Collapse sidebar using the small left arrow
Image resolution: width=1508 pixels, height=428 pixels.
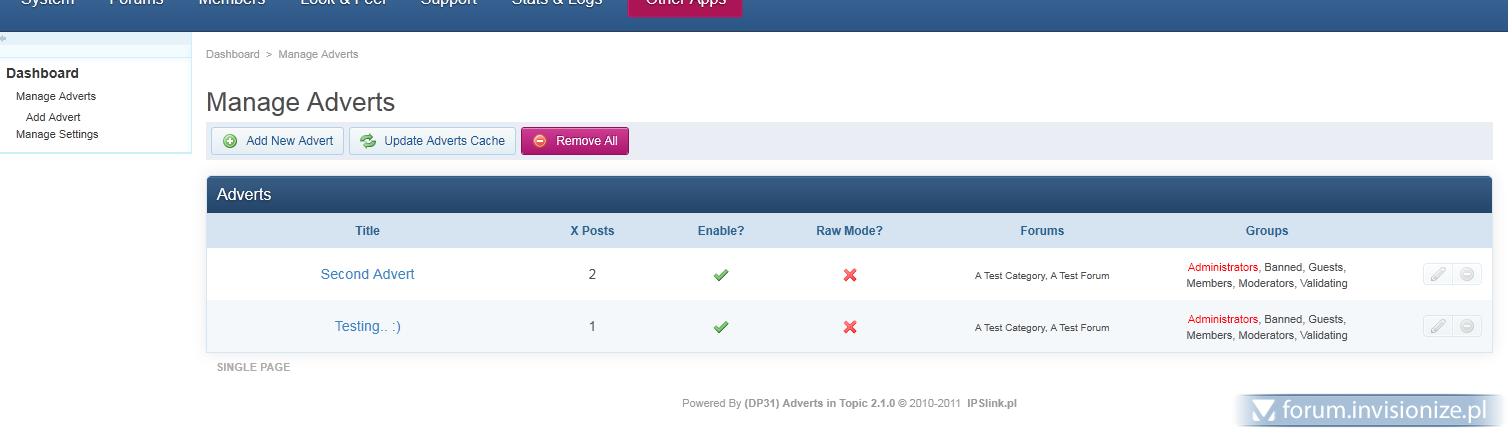[x=4, y=38]
